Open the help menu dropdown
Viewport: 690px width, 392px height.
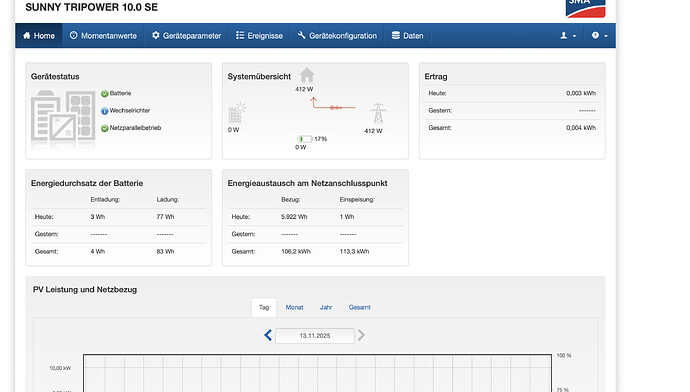click(x=600, y=36)
